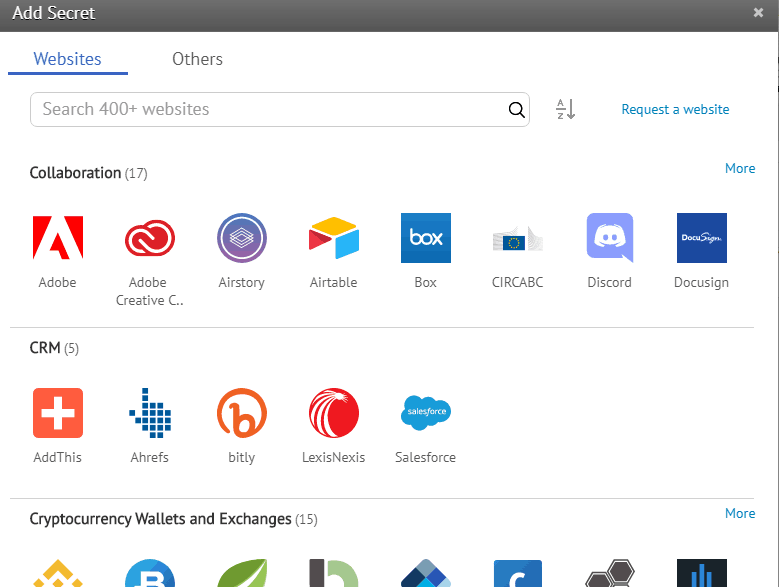Screen dimensions: 779x587
Task: Click the Discord label
Action: coord(610,283)
